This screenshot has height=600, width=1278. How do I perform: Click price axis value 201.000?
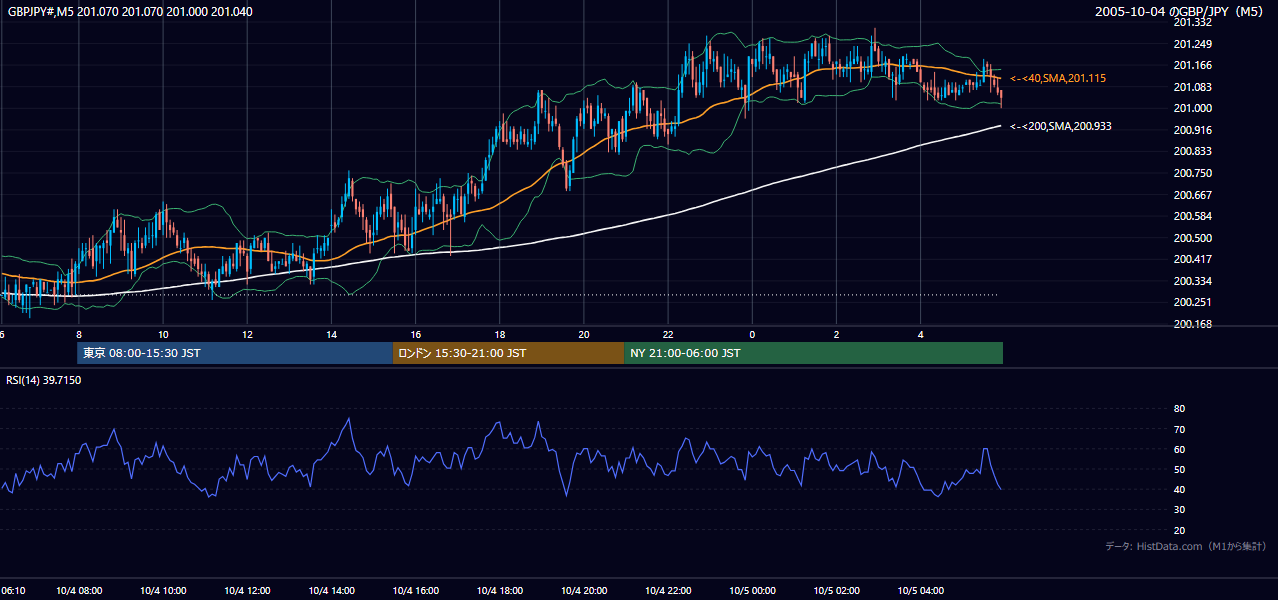coord(1193,108)
